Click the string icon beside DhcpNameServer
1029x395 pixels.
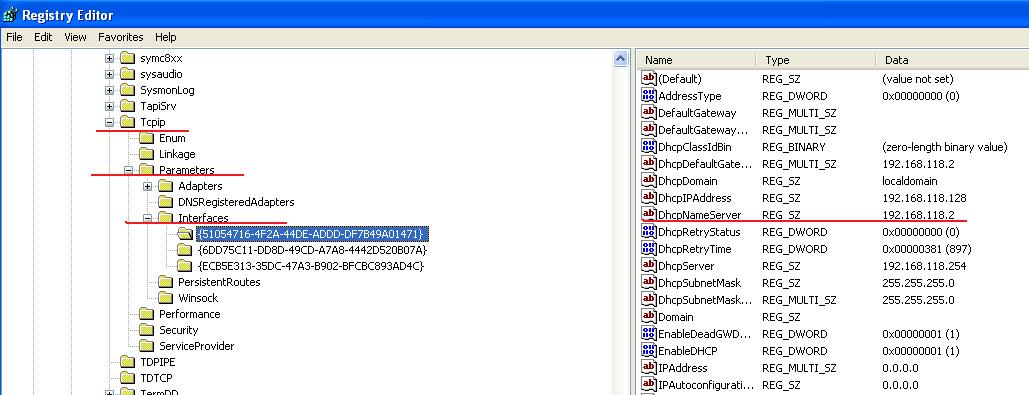pos(649,215)
